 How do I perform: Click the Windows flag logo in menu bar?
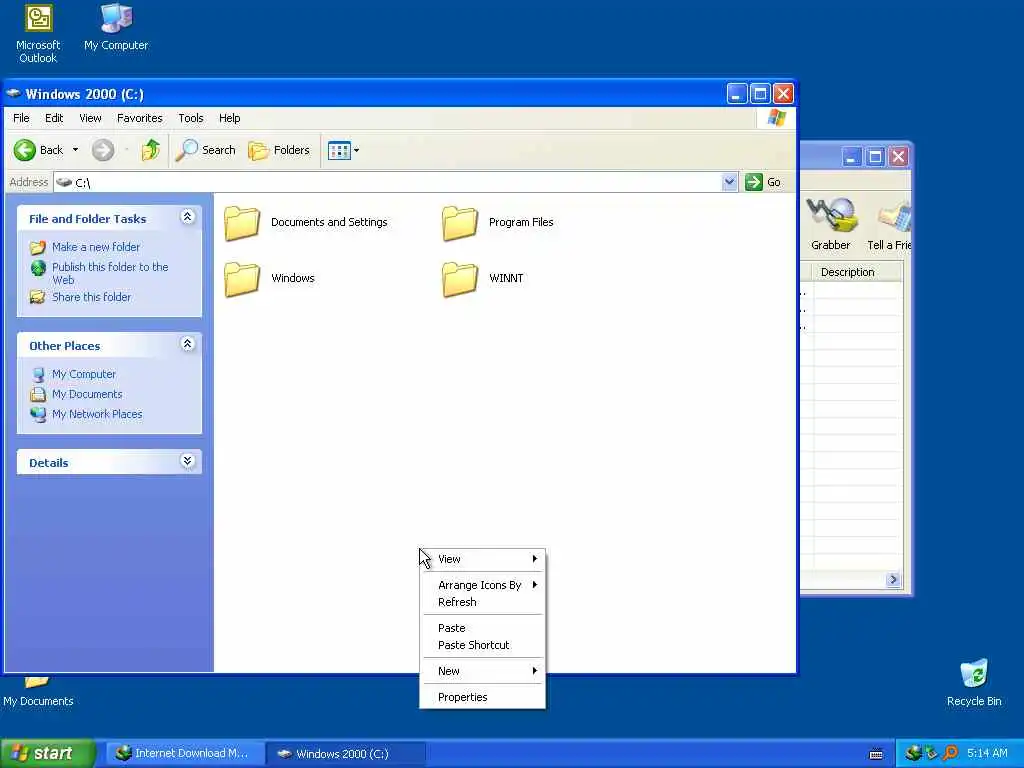click(x=776, y=118)
